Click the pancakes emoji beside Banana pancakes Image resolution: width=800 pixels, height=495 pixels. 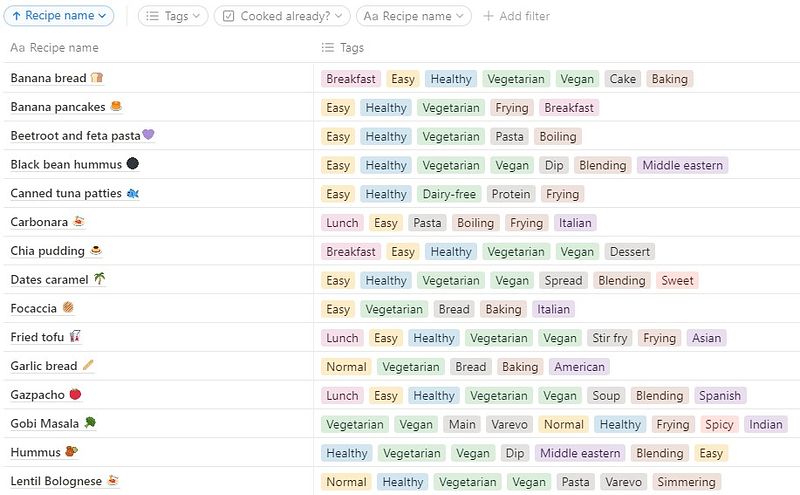pyautogui.click(x=116, y=106)
